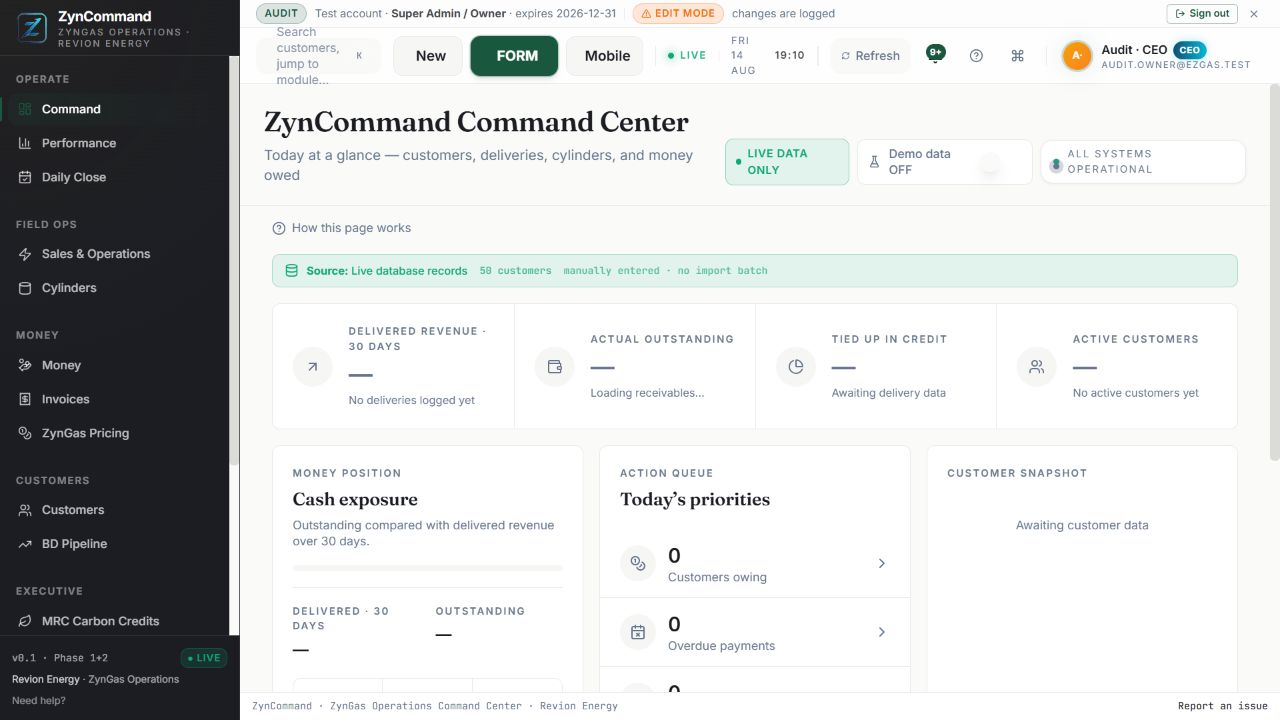Click the Customers owing coins icon
Viewport: 1280px width, 720px height.
click(x=638, y=564)
